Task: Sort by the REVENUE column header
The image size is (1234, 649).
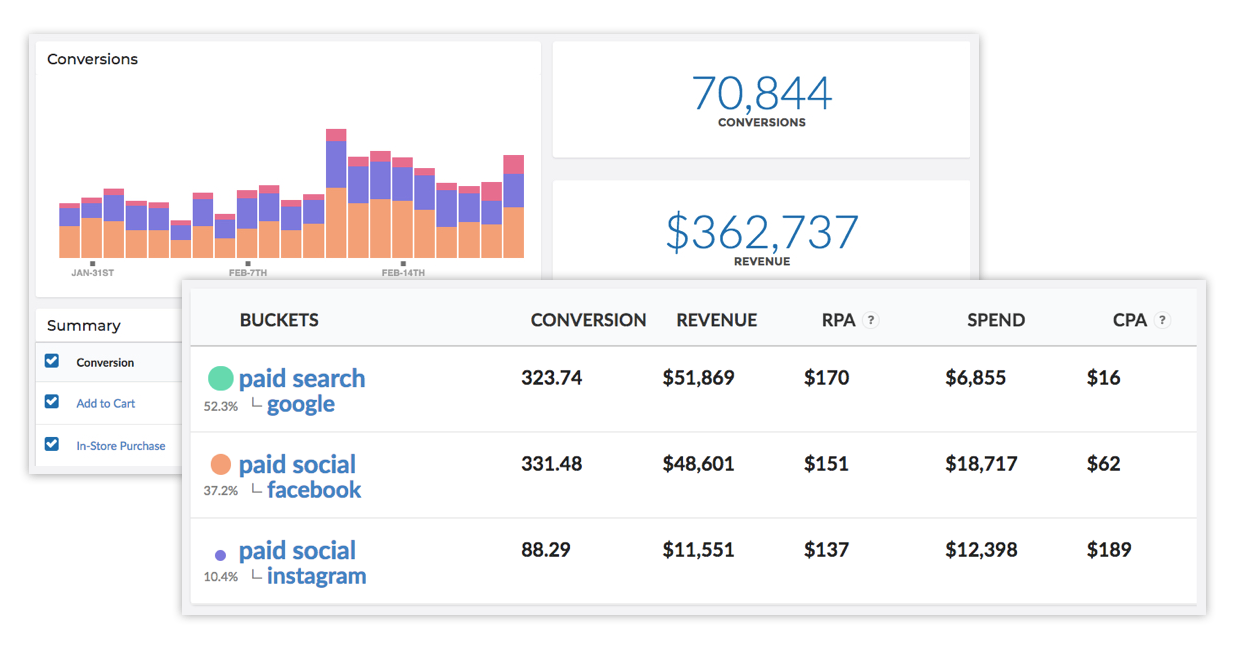Action: tap(717, 321)
